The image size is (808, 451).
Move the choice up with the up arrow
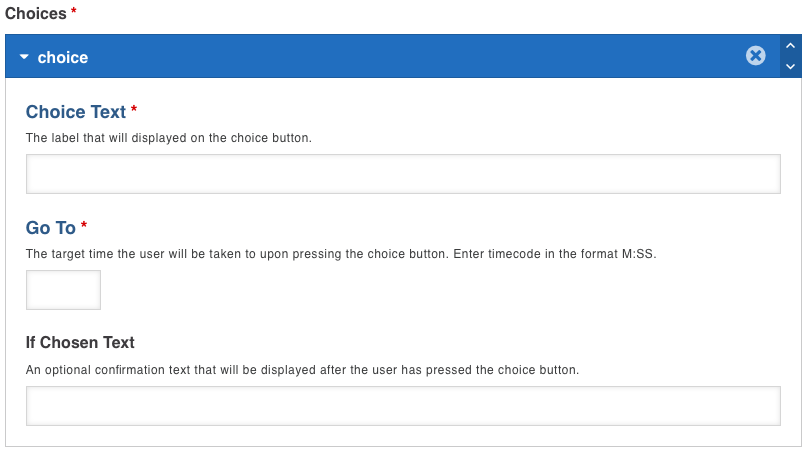pyautogui.click(x=790, y=46)
